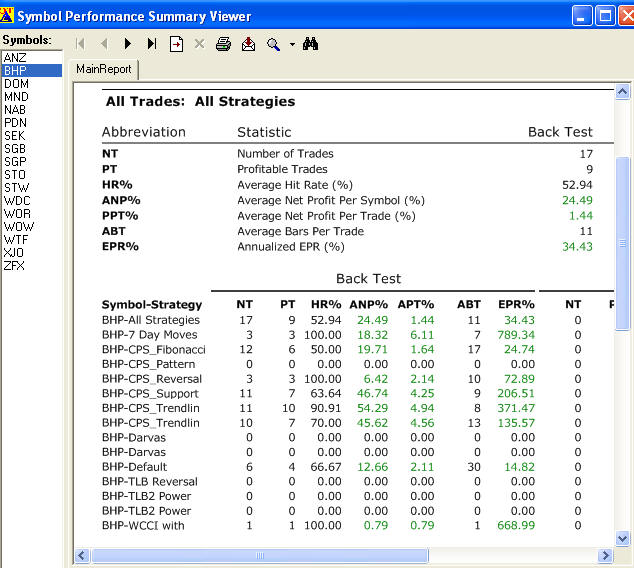Click the 668.99 EPR% value
This screenshot has width=634, height=568.
(x=516, y=526)
